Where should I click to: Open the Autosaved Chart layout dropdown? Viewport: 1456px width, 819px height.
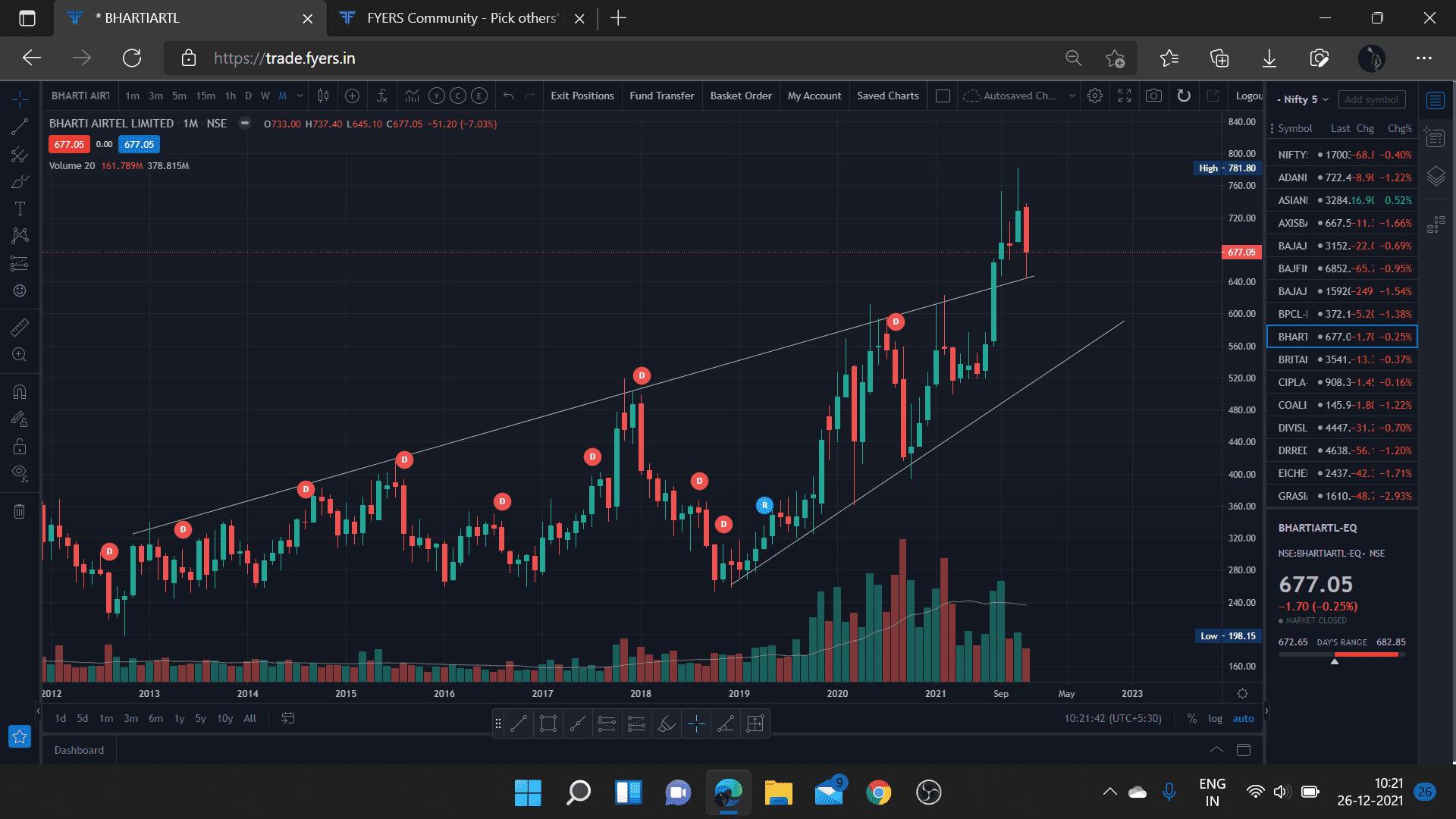point(1072,96)
